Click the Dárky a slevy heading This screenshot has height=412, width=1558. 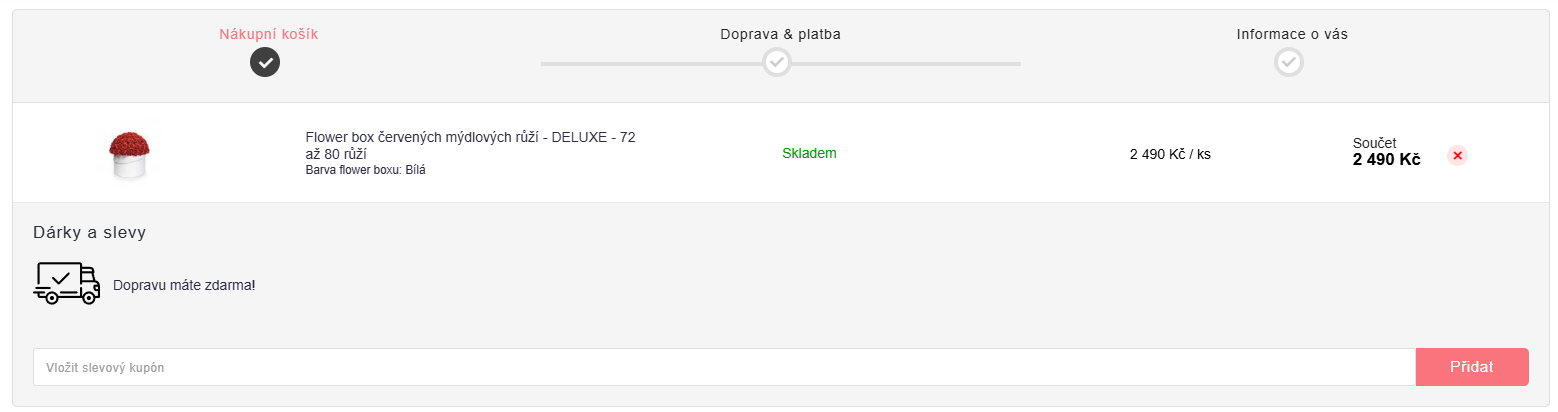tap(90, 232)
